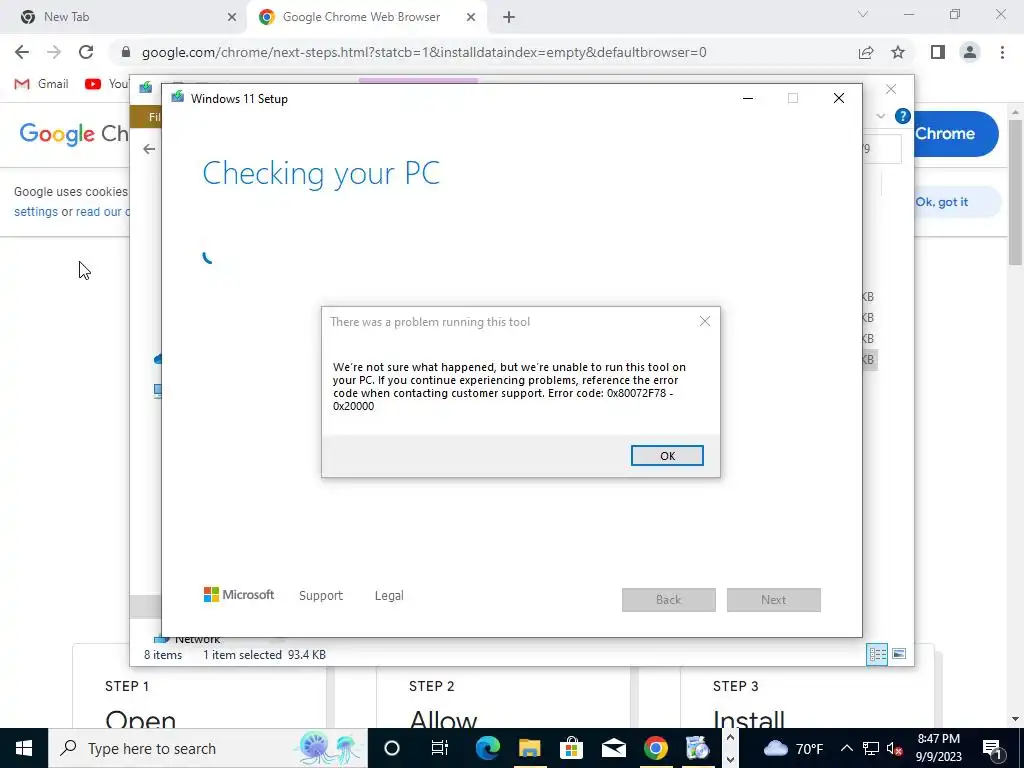This screenshot has height=768, width=1024.
Task: Go back in File Explorer
Action: click(150, 150)
